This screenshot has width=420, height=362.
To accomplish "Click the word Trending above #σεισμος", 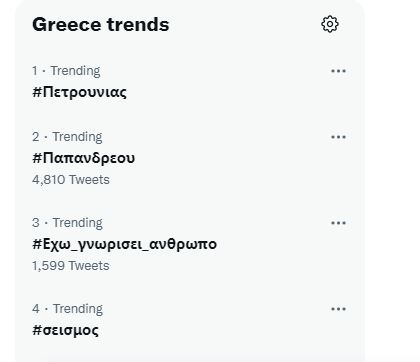I will point(78,309).
